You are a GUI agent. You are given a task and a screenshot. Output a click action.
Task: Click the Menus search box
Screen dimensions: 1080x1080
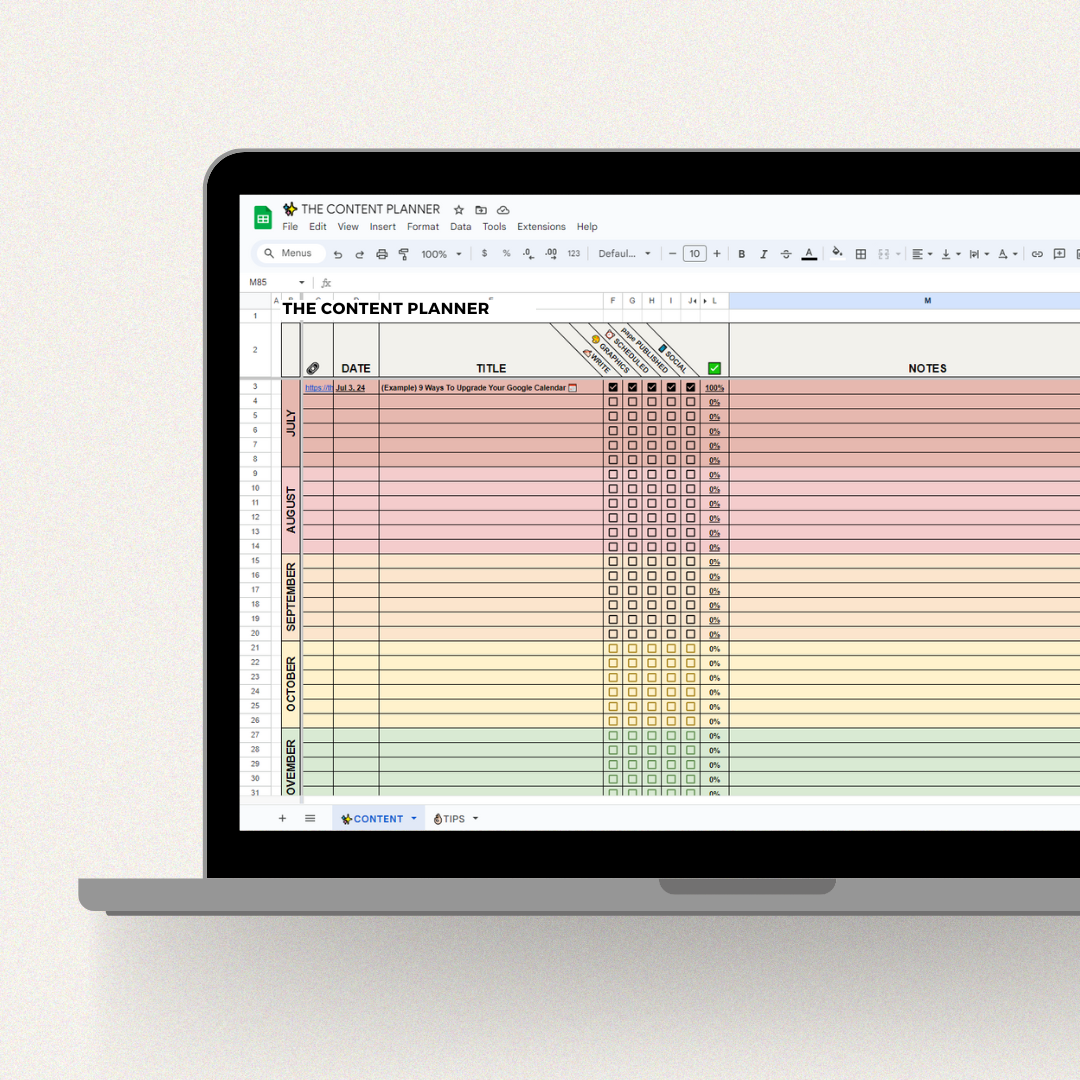pos(291,253)
